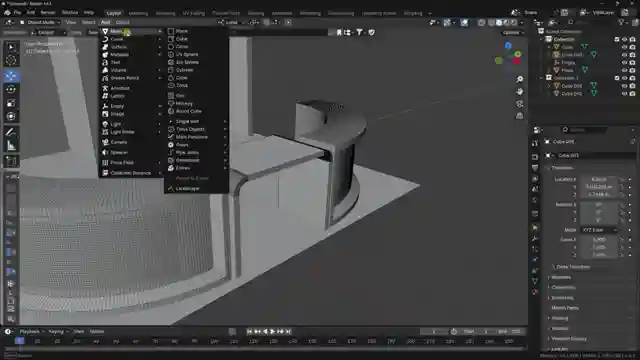
Task: Collapse Collection 2 tree in outliner
Action: pyautogui.click(x=542, y=78)
